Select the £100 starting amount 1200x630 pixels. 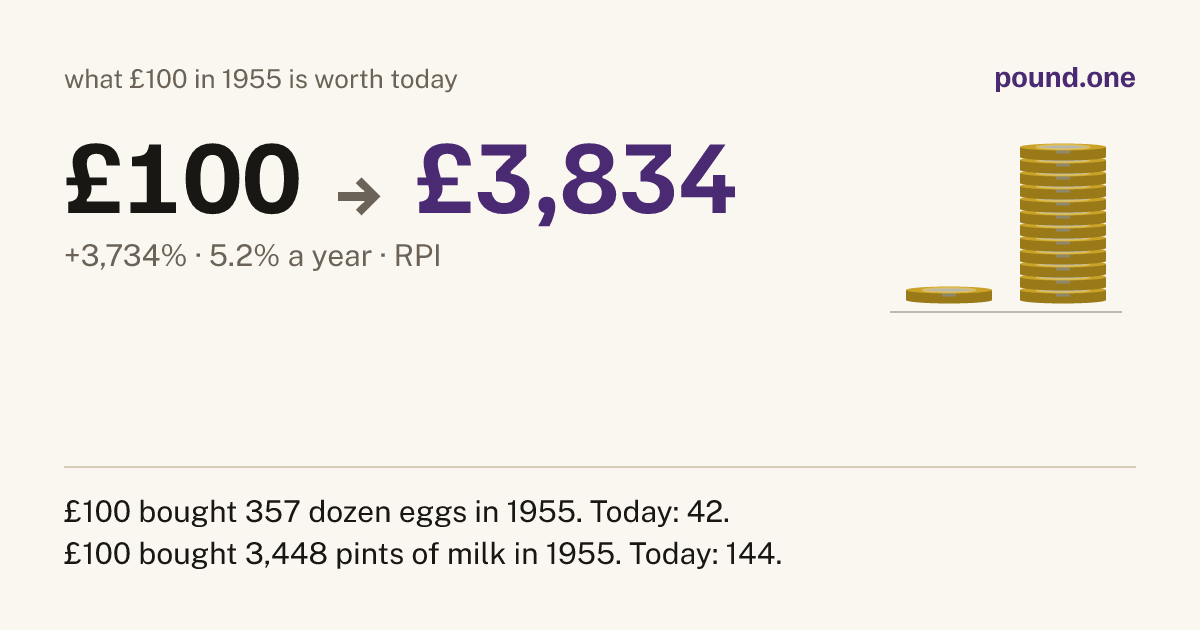coord(183,181)
